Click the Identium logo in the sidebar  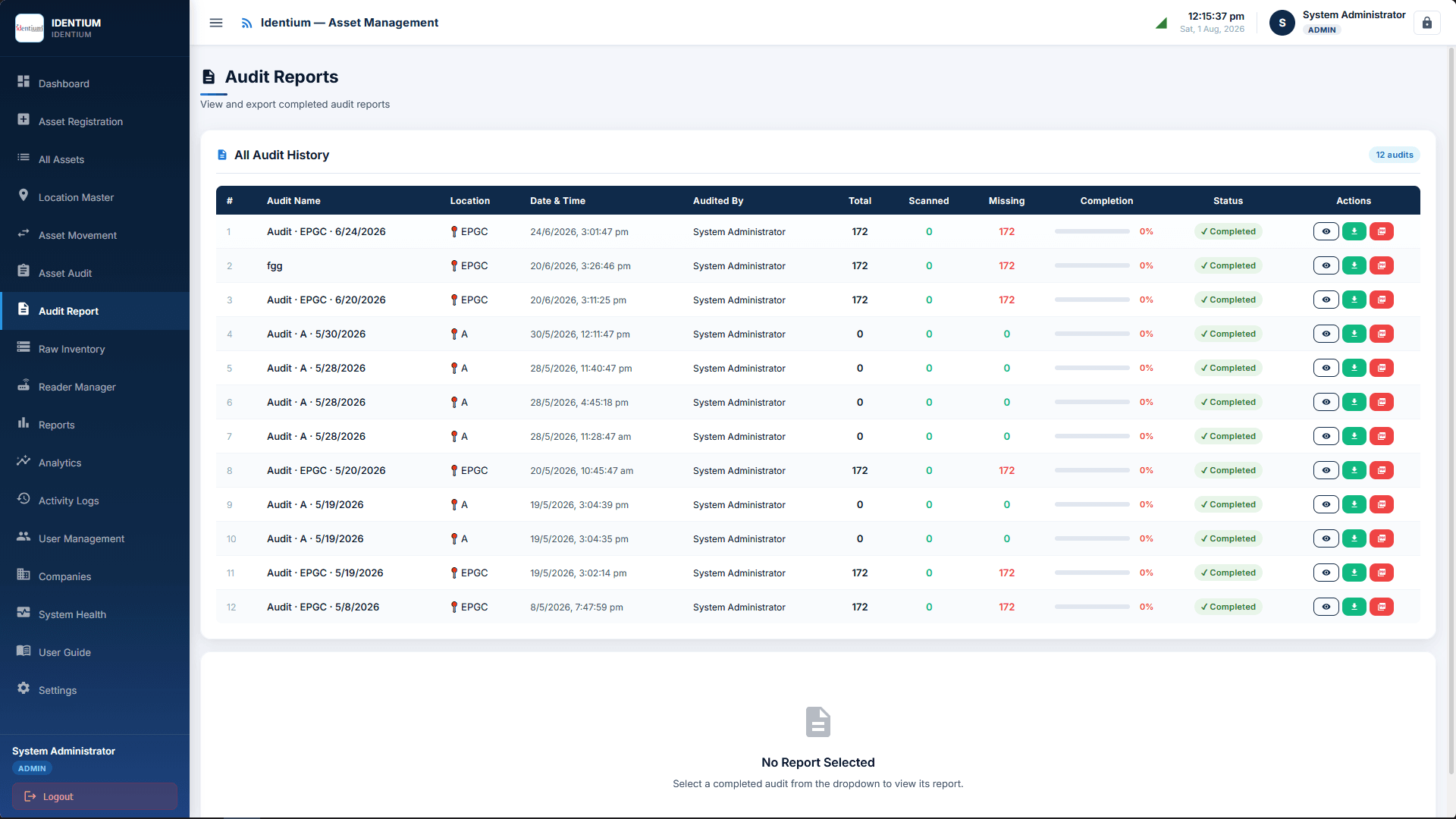pyautogui.click(x=30, y=28)
